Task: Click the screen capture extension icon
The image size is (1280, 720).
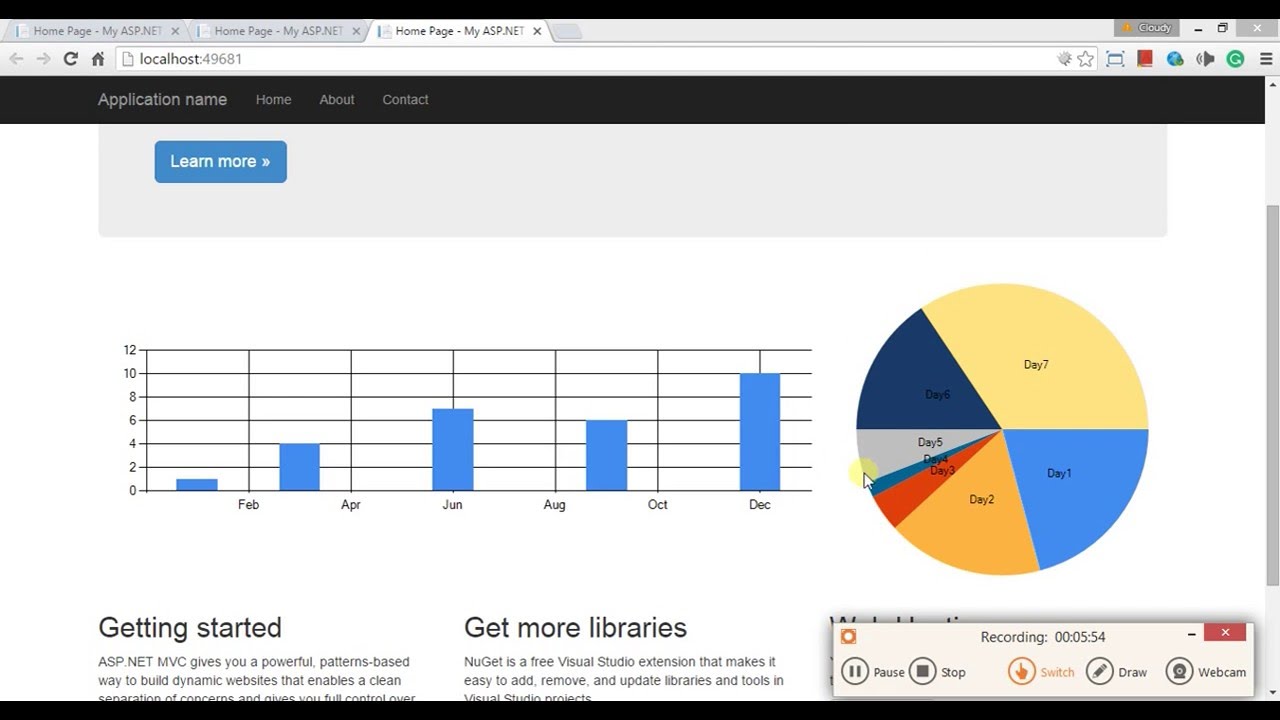Action: 1115,59
